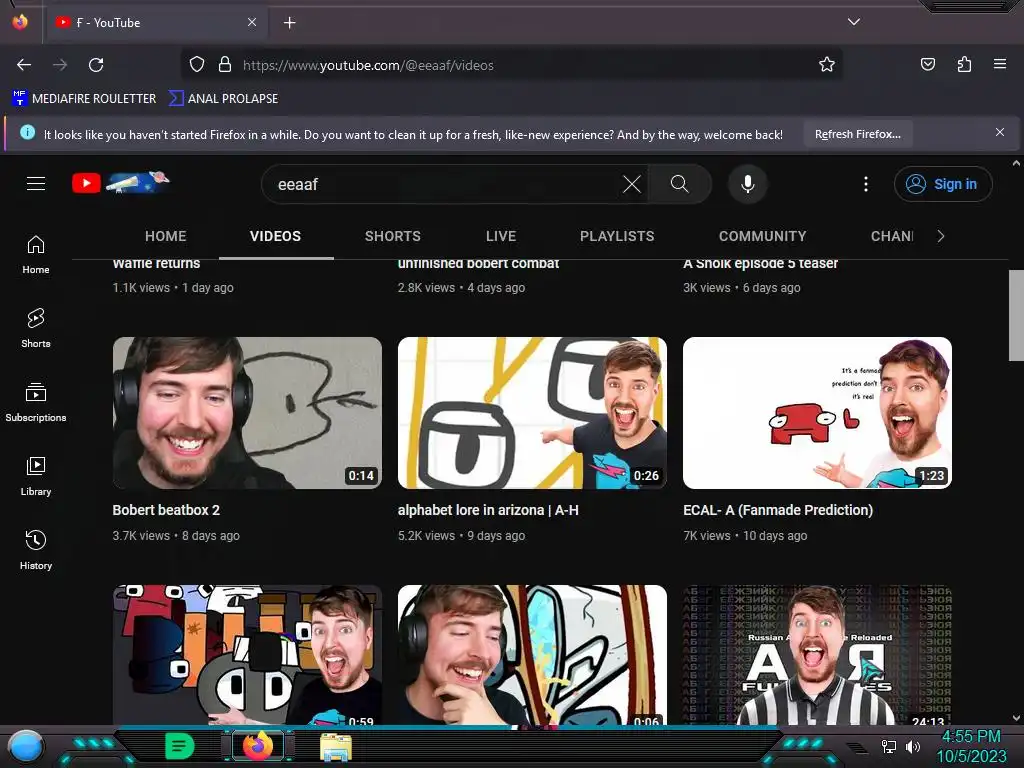The image size is (1024, 768).
Task: Click the unfinished bobert combat title
Action: coord(478,264)
